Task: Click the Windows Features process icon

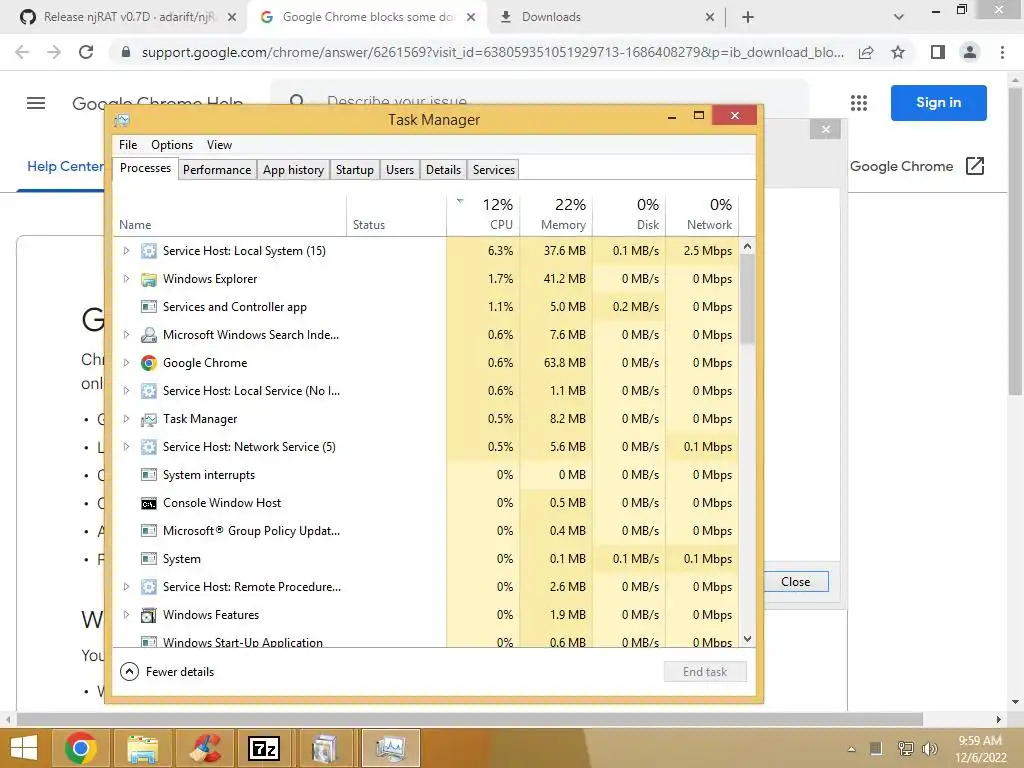Action: click(149, 615)
